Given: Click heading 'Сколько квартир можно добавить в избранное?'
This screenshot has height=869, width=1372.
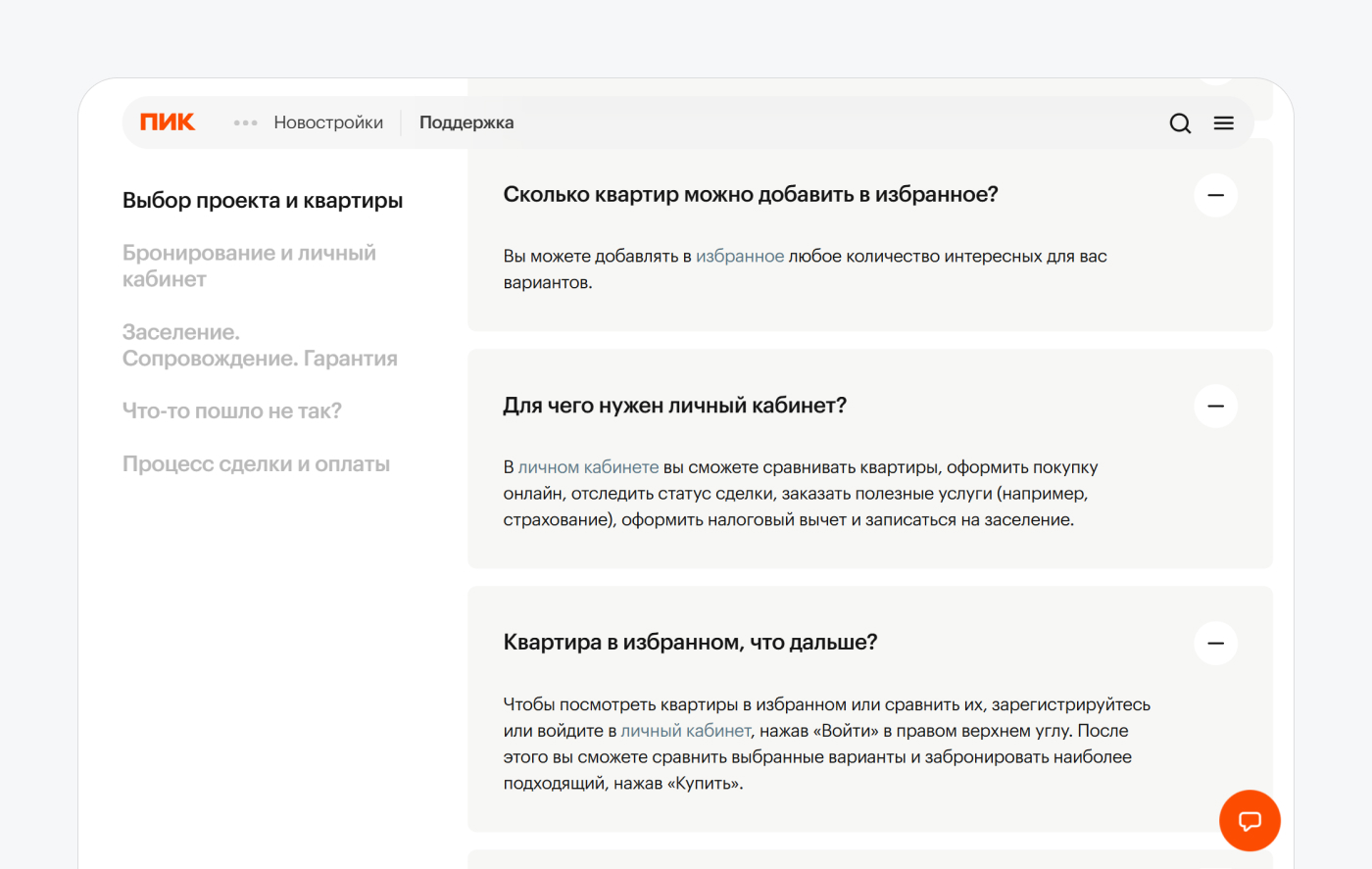Looking at the screenshot, I should [x=751, y=195].
